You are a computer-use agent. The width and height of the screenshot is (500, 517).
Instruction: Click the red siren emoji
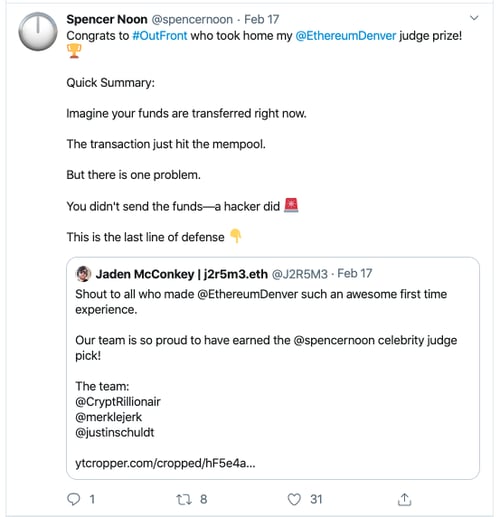(291, 205)
